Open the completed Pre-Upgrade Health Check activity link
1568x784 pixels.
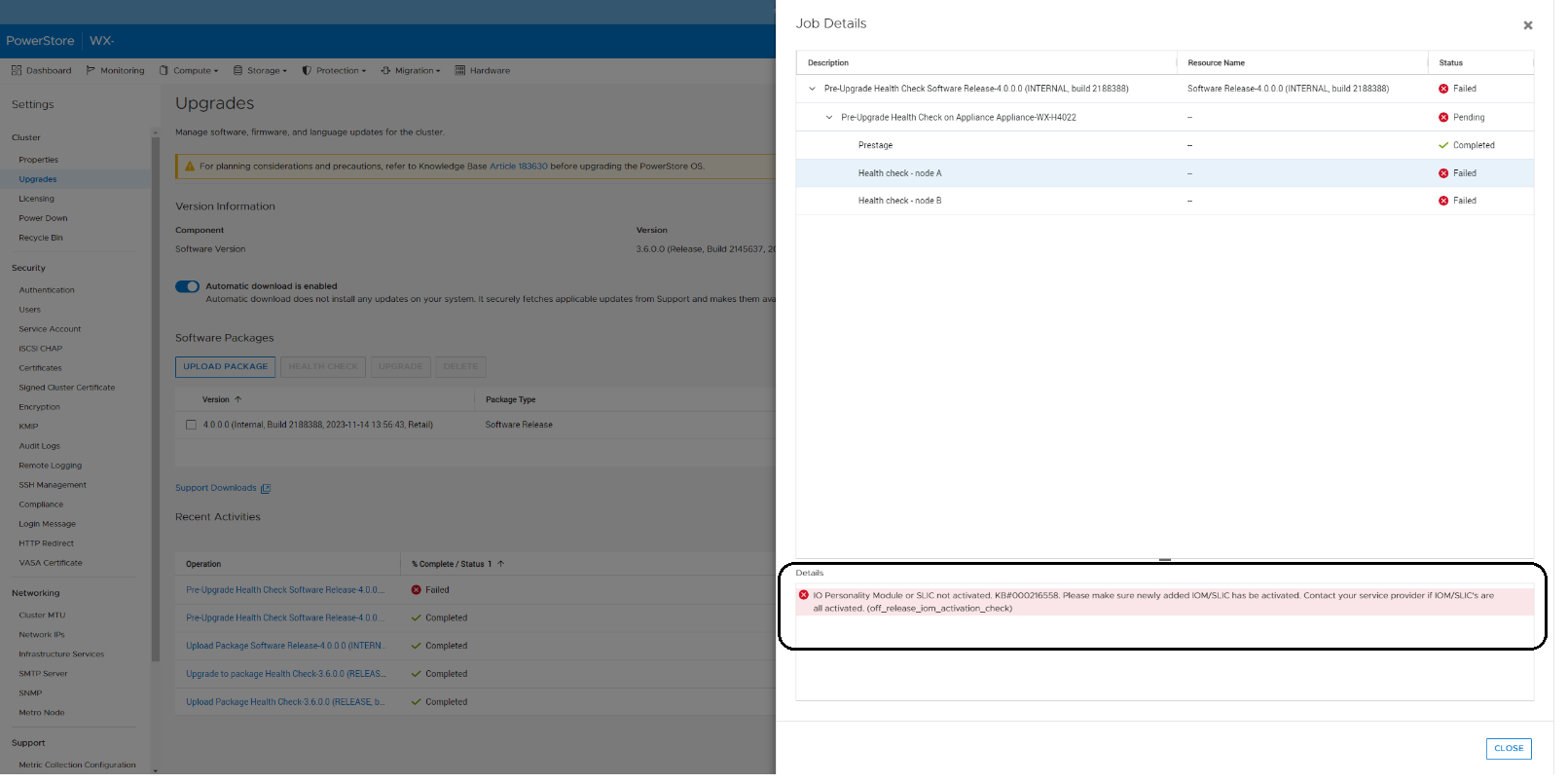click(x=285, y=617)
